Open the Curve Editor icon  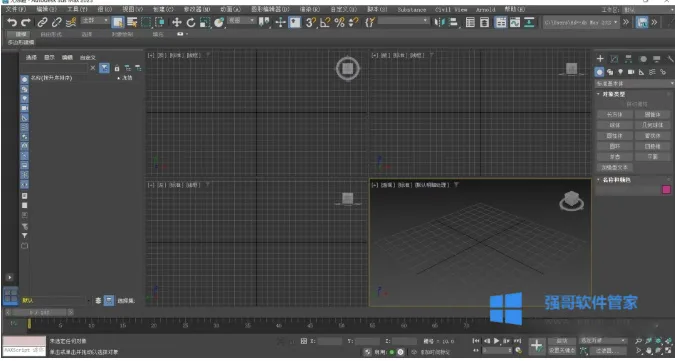tap(515, 22)
